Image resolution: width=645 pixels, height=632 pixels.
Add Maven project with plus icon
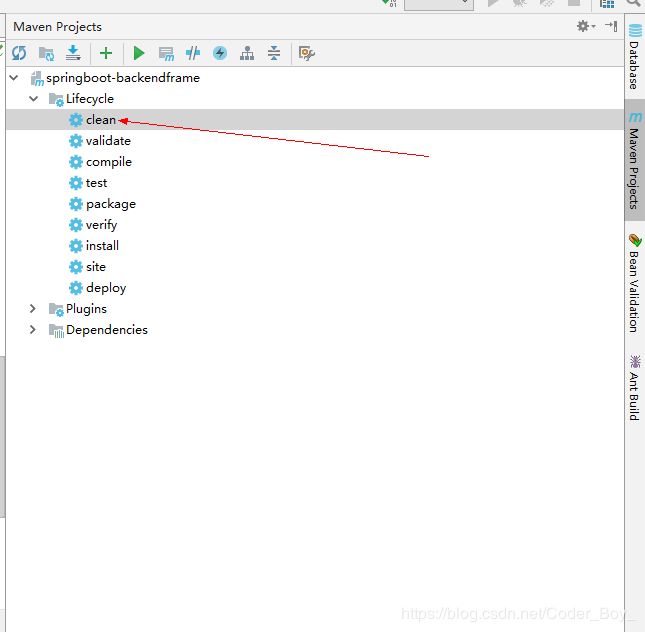(106, 53)
